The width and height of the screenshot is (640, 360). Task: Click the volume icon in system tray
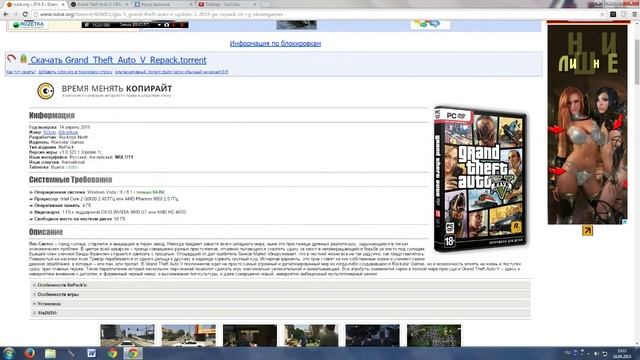pos(596,353)
